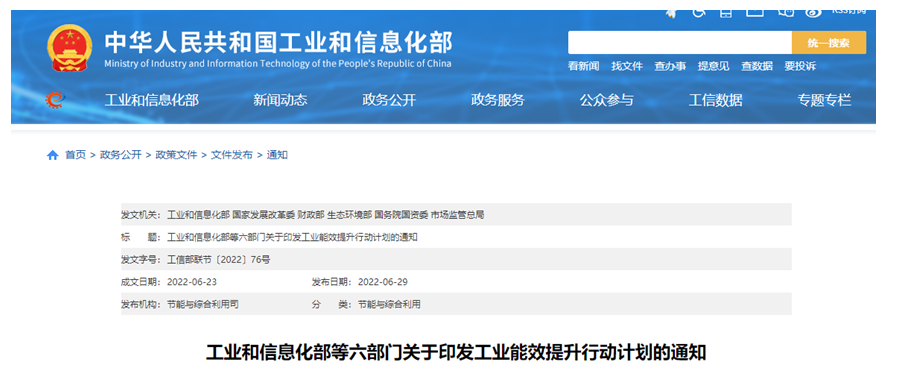Open the Weibo icon at top right
This screenshot has width=899, height=388.
(813, 12)
